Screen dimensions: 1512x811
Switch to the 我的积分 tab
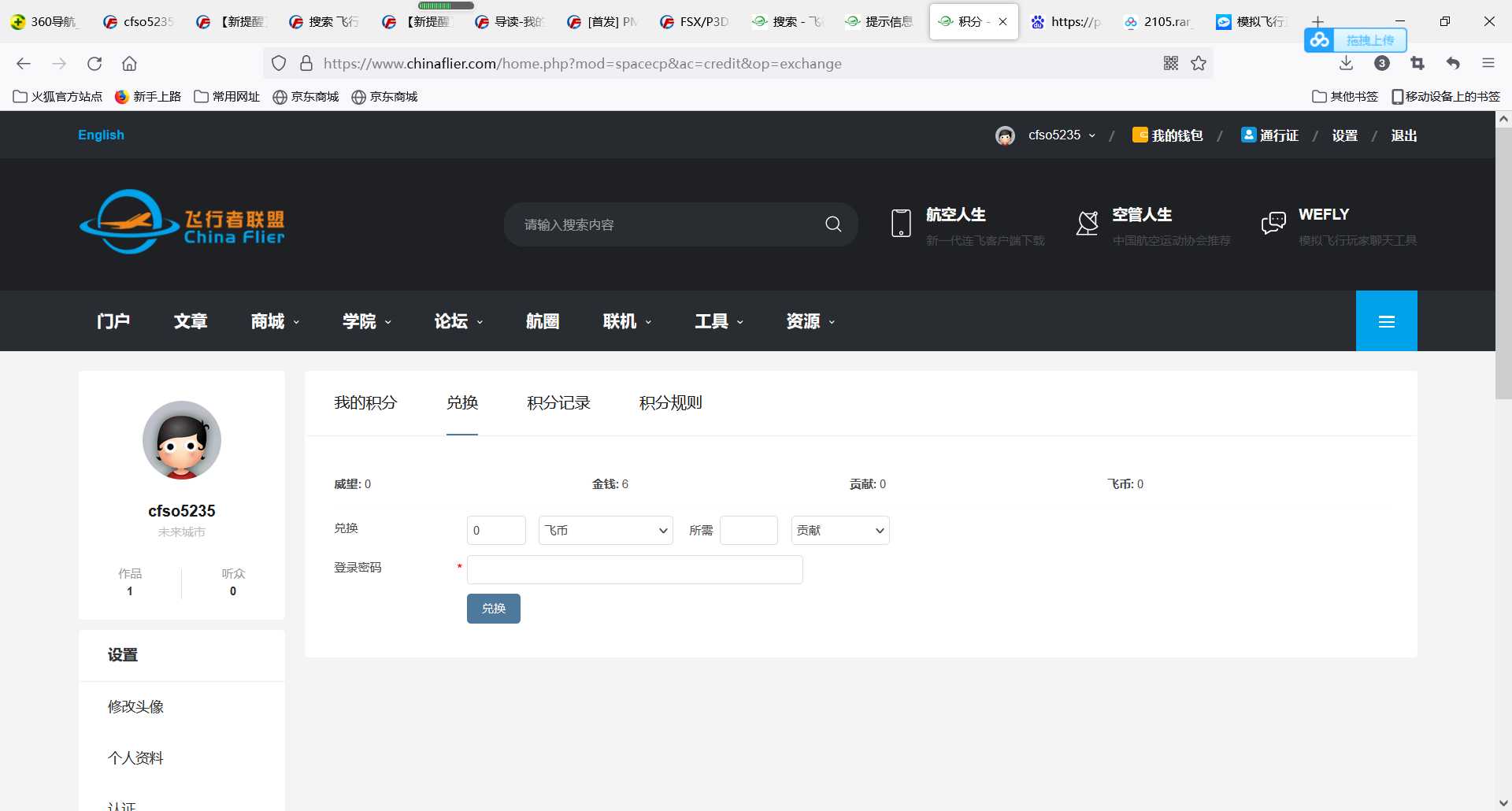(365, 402)
